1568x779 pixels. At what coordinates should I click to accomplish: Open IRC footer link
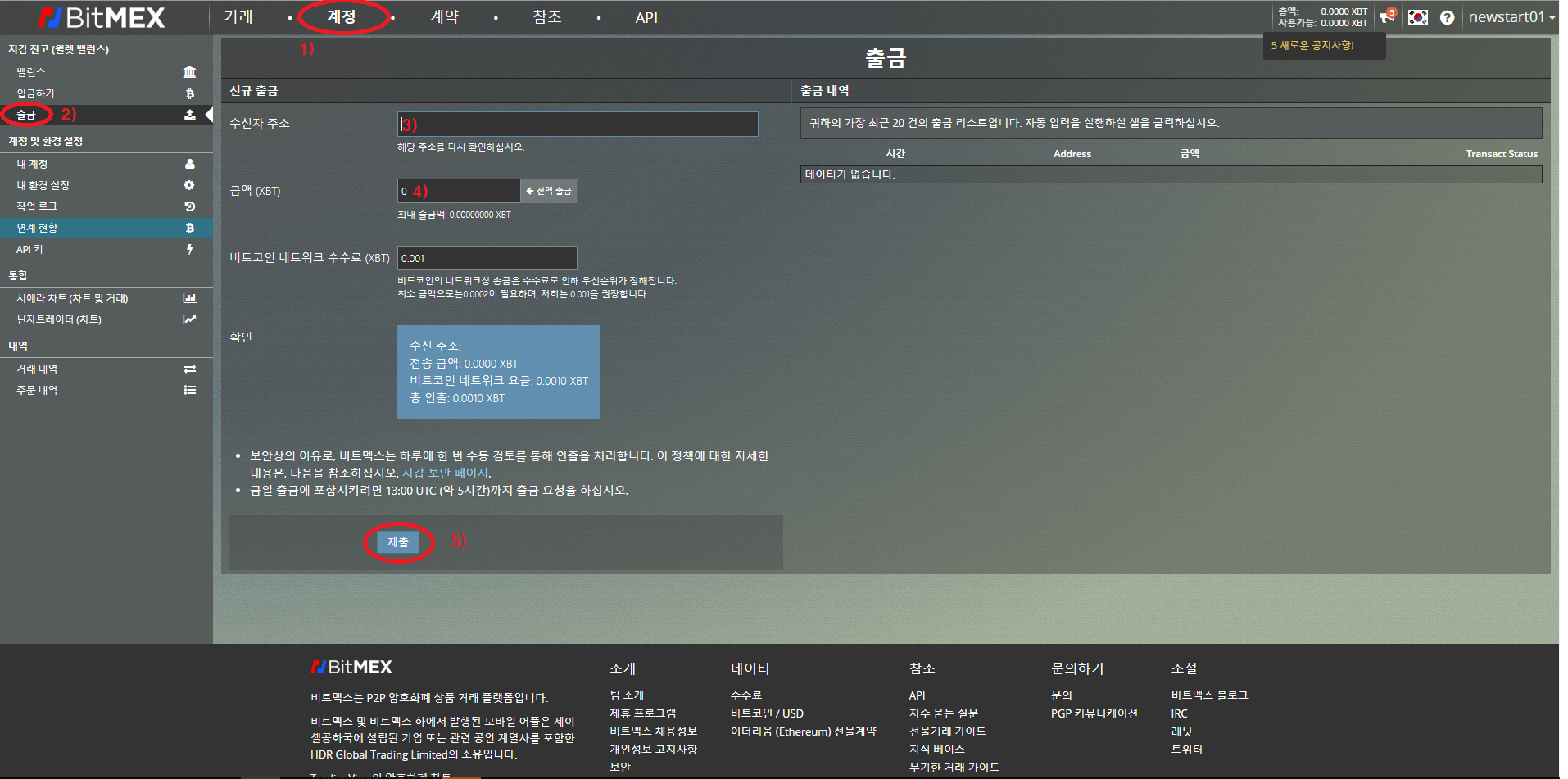pyautogui.click(x=1179, y=713)
